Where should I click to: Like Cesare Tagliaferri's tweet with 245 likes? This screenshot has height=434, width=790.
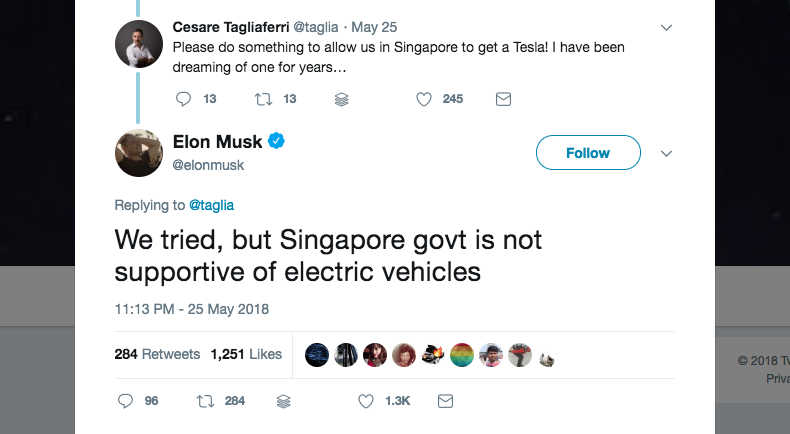pos(423,99)
